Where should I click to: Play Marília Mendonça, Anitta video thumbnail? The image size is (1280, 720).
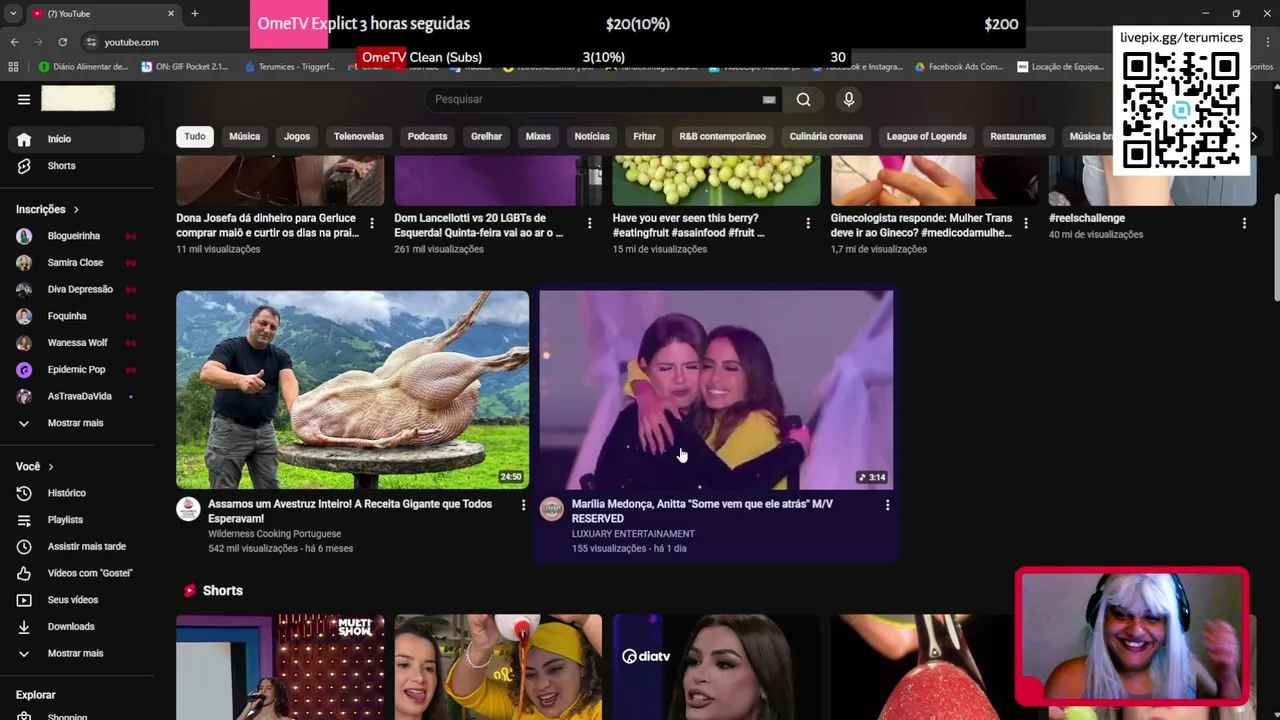pos(716,390)
